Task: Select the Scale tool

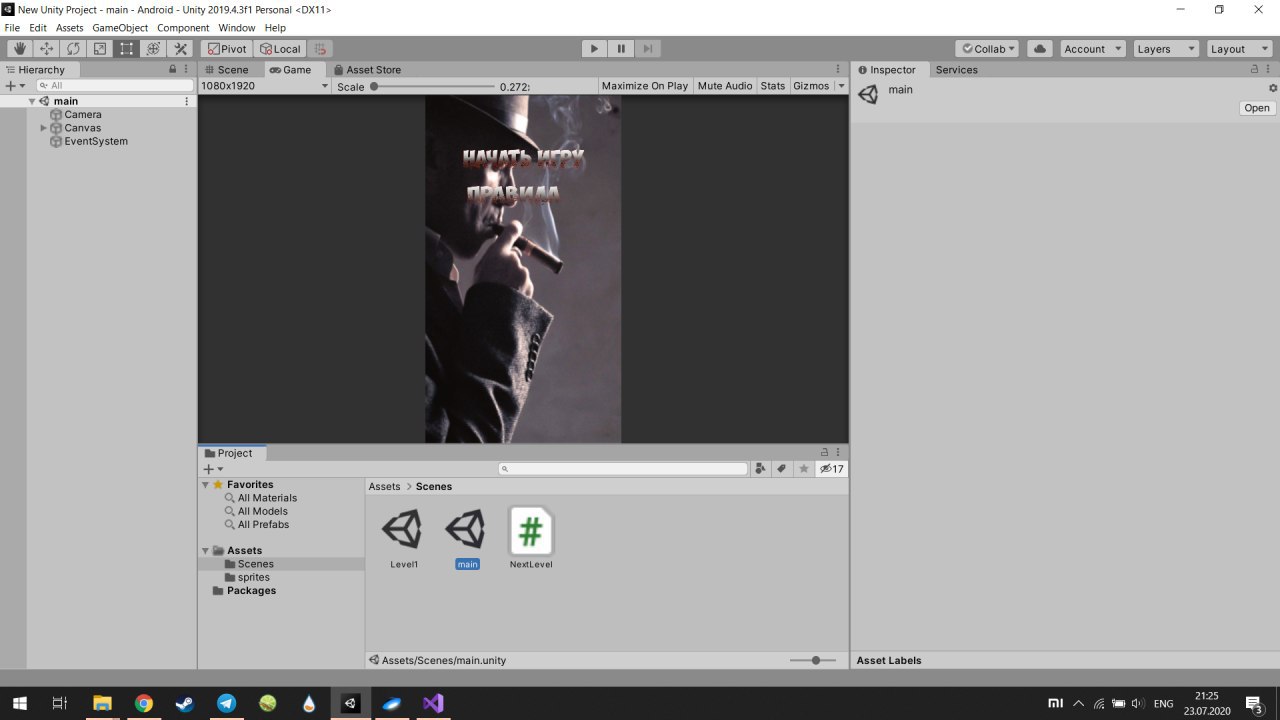Action: coord(100,49)
